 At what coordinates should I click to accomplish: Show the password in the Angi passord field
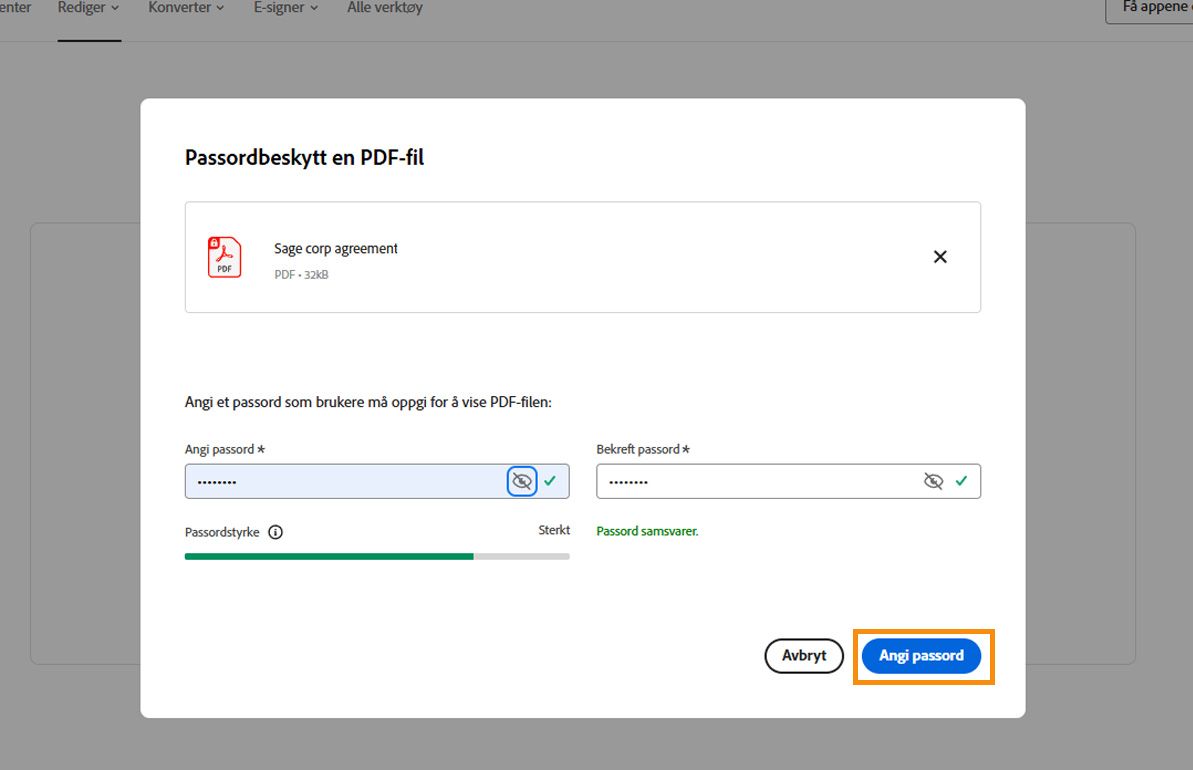pyautogui.click(x=521, y=481)
